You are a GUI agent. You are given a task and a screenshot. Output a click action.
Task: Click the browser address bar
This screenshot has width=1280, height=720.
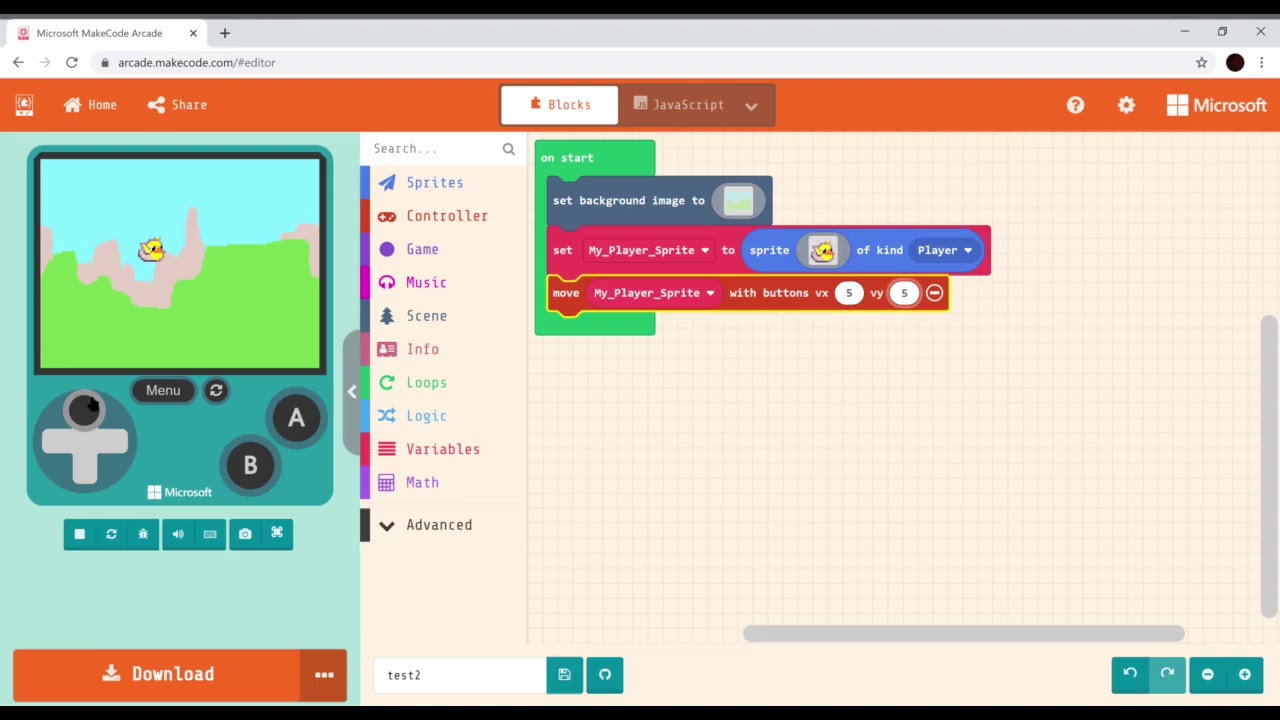pos(640,62)
